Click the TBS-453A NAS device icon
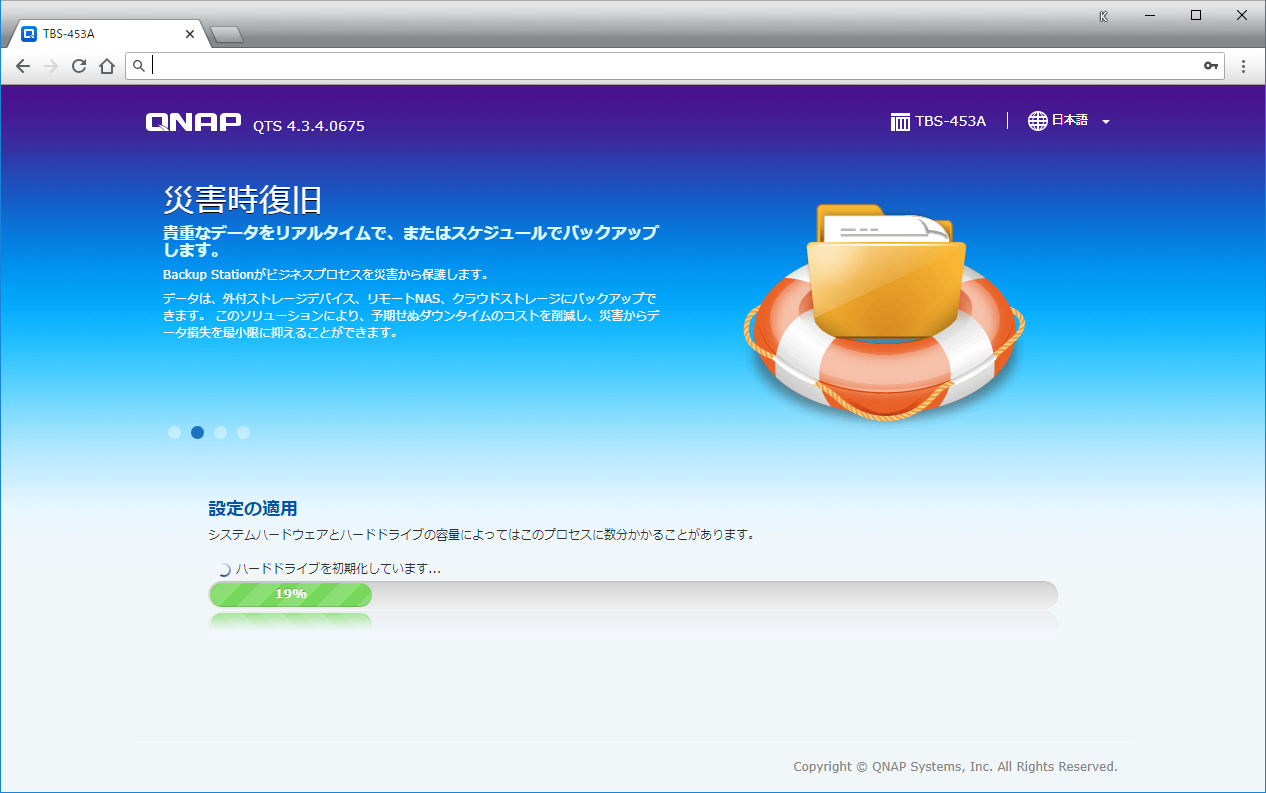 (900, 121)
